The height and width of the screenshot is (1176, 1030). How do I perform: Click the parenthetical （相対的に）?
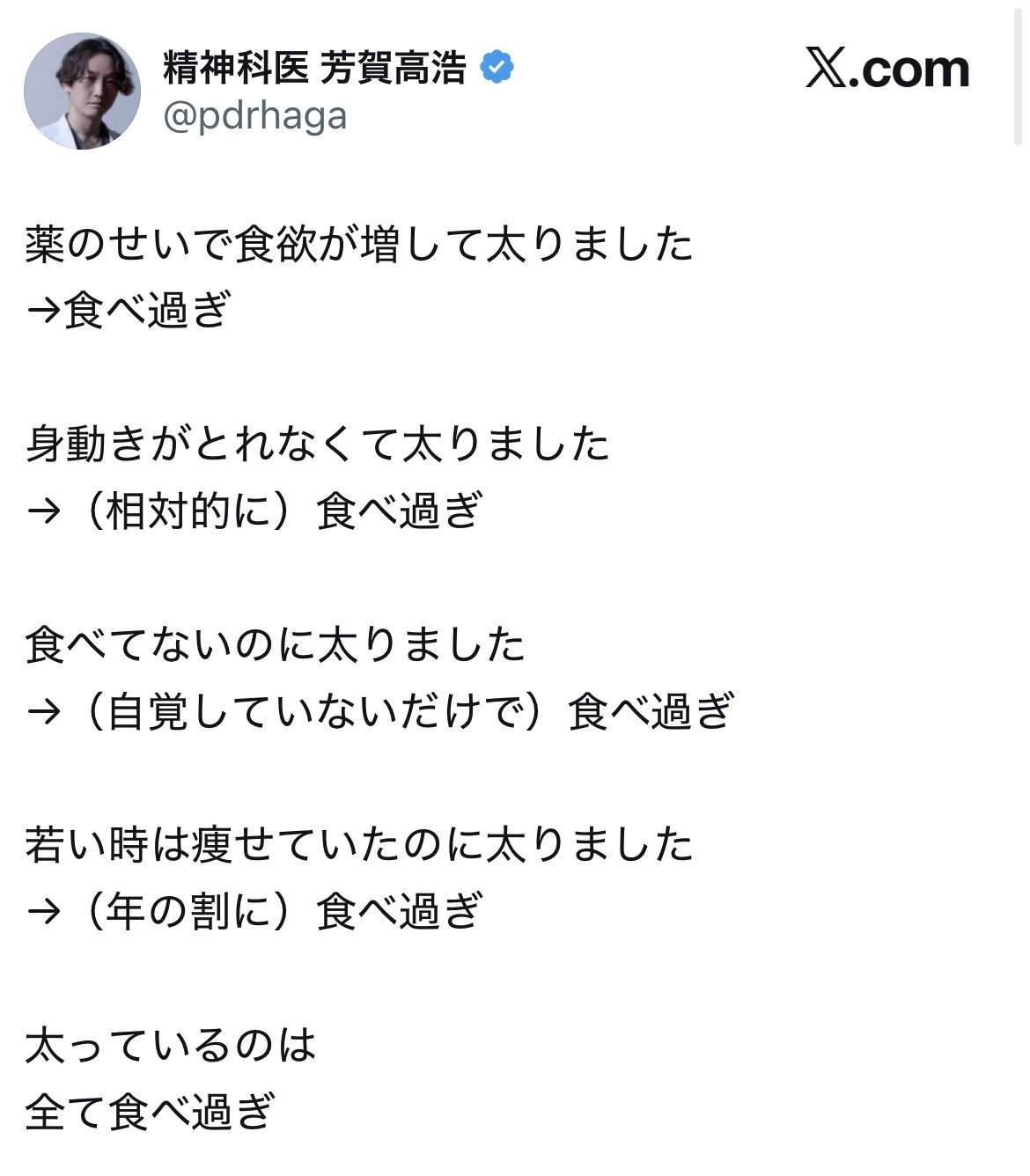[189, 511]
